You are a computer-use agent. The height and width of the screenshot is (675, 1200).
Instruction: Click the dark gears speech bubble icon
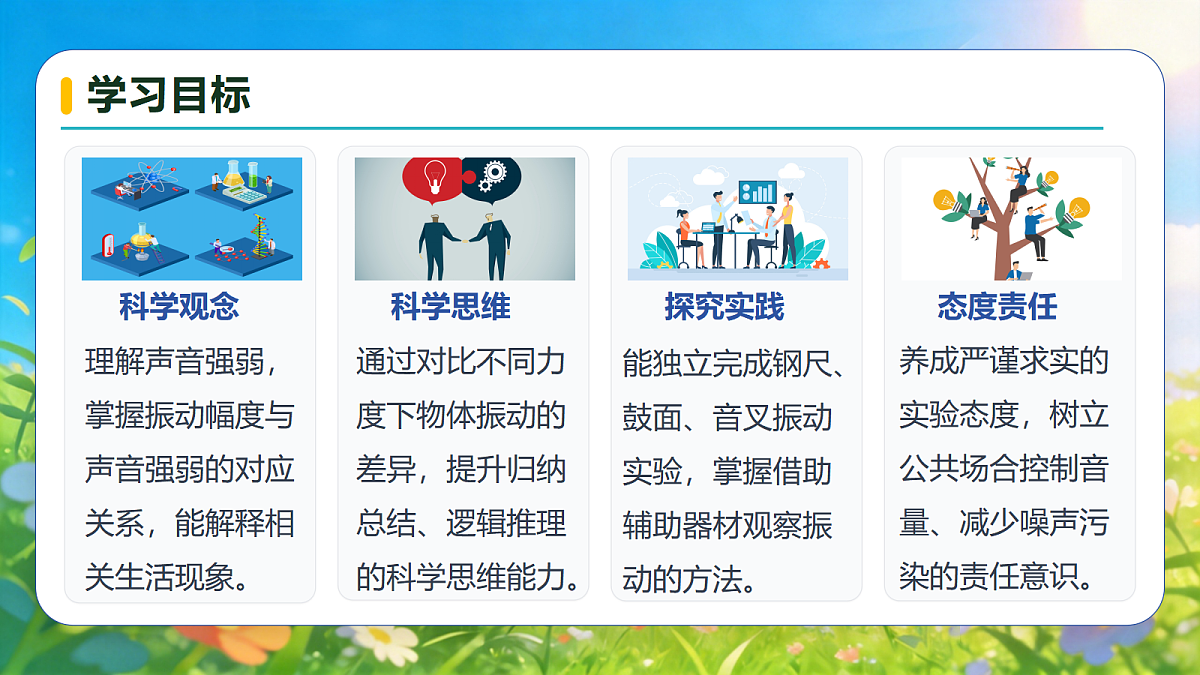tap(492, 178)
